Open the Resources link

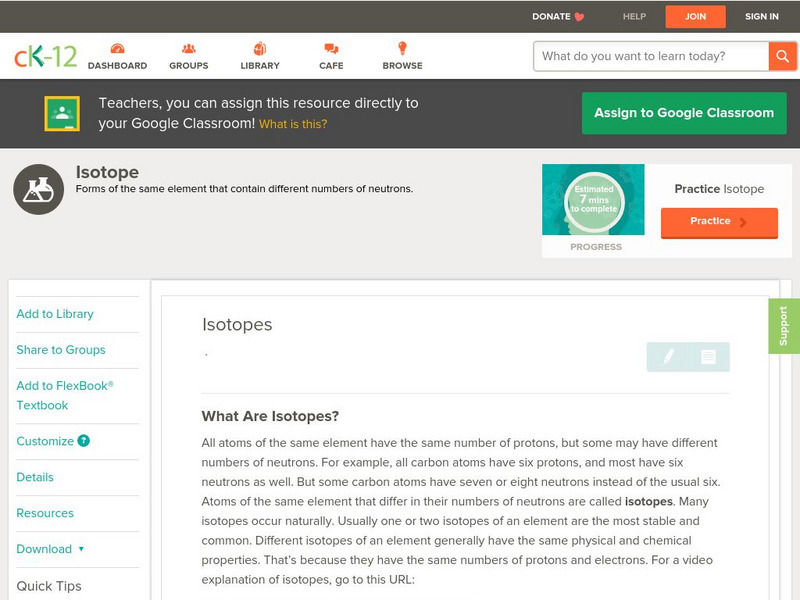pos(45,513)
